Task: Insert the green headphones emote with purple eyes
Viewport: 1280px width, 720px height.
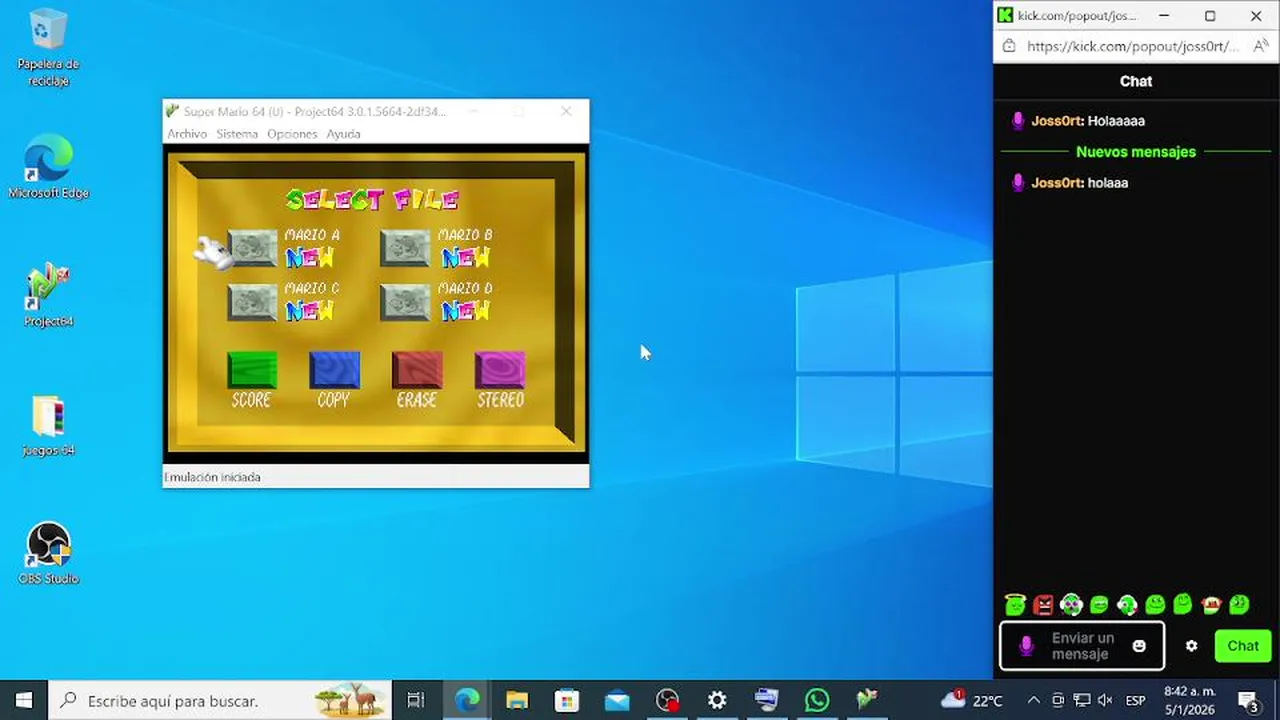Action: (1071, 604)
